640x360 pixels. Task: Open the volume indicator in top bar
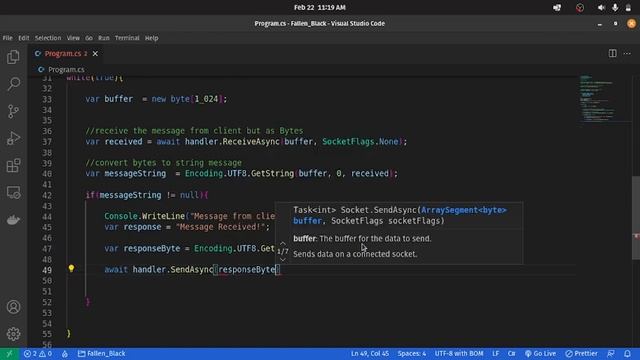click(601, 7)
